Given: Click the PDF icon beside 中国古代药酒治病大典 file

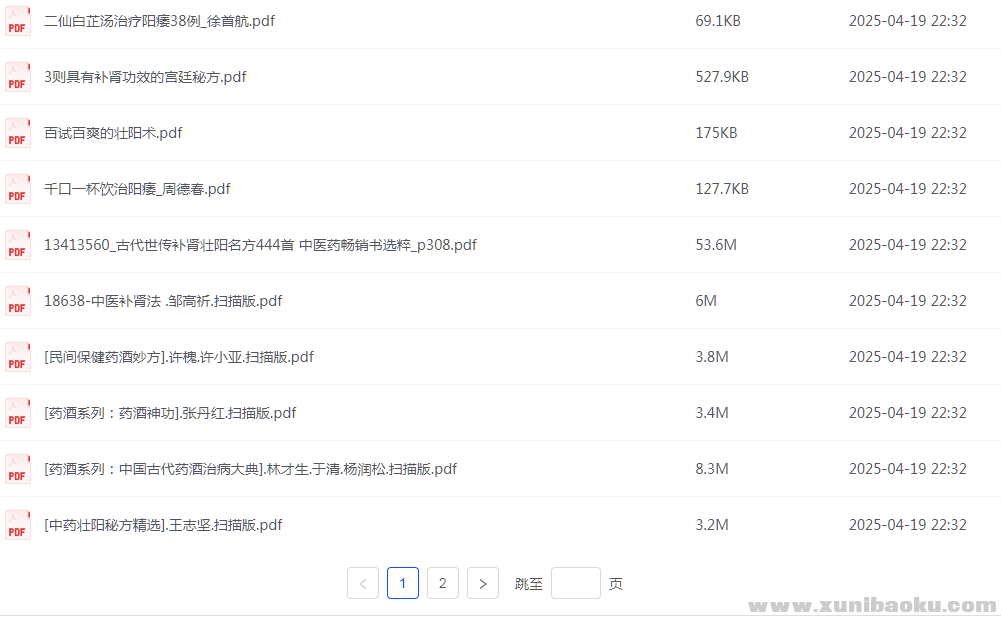Looking at the screenshot, I should pos(18,468).
